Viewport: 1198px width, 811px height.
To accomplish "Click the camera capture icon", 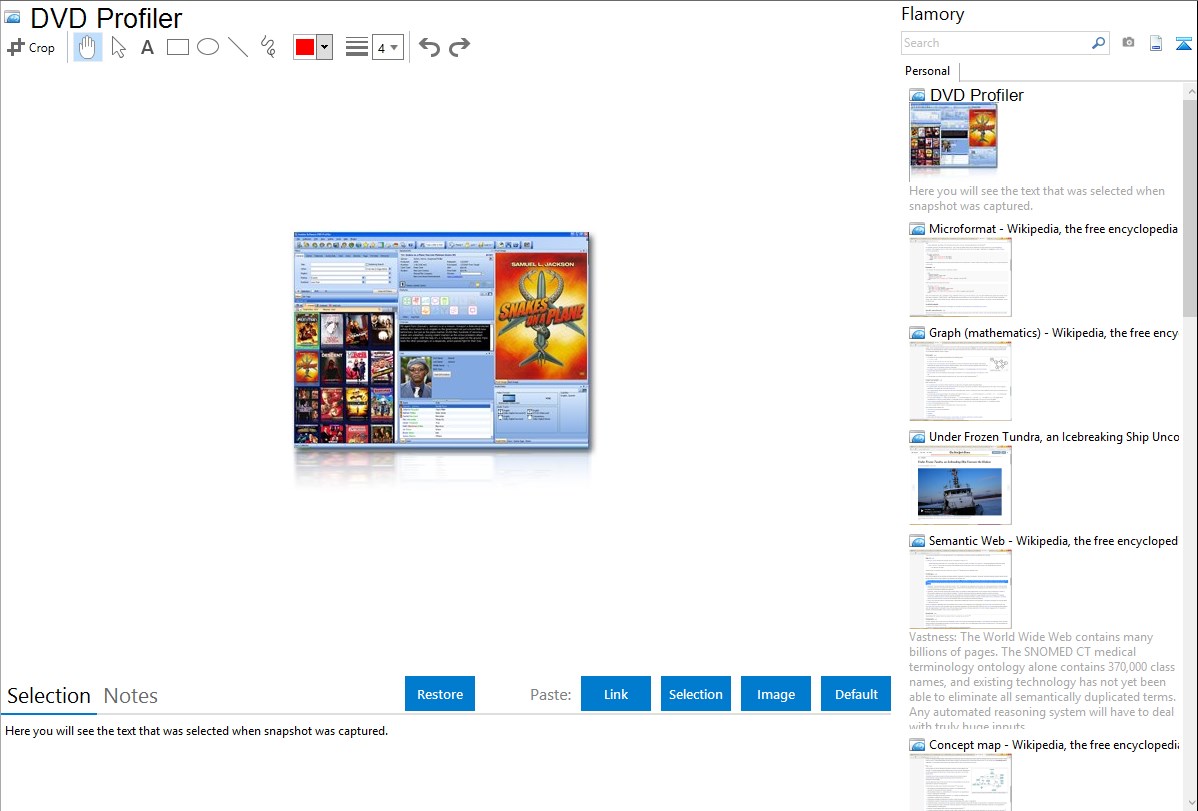I will click(x=1128, y=43).
